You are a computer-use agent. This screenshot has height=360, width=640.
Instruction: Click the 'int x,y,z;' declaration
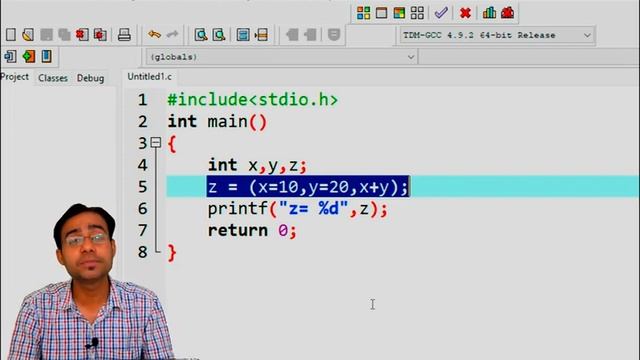click(x=257, y=165)
